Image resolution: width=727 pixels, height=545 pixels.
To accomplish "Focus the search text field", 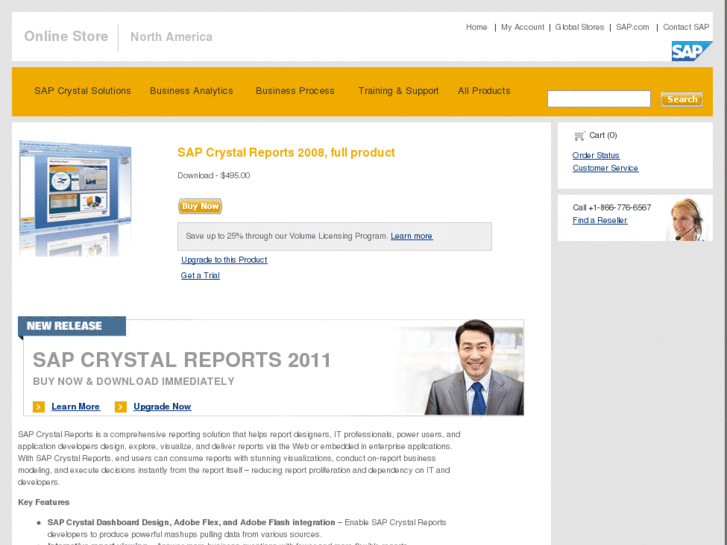I will (x=598, y=99).
